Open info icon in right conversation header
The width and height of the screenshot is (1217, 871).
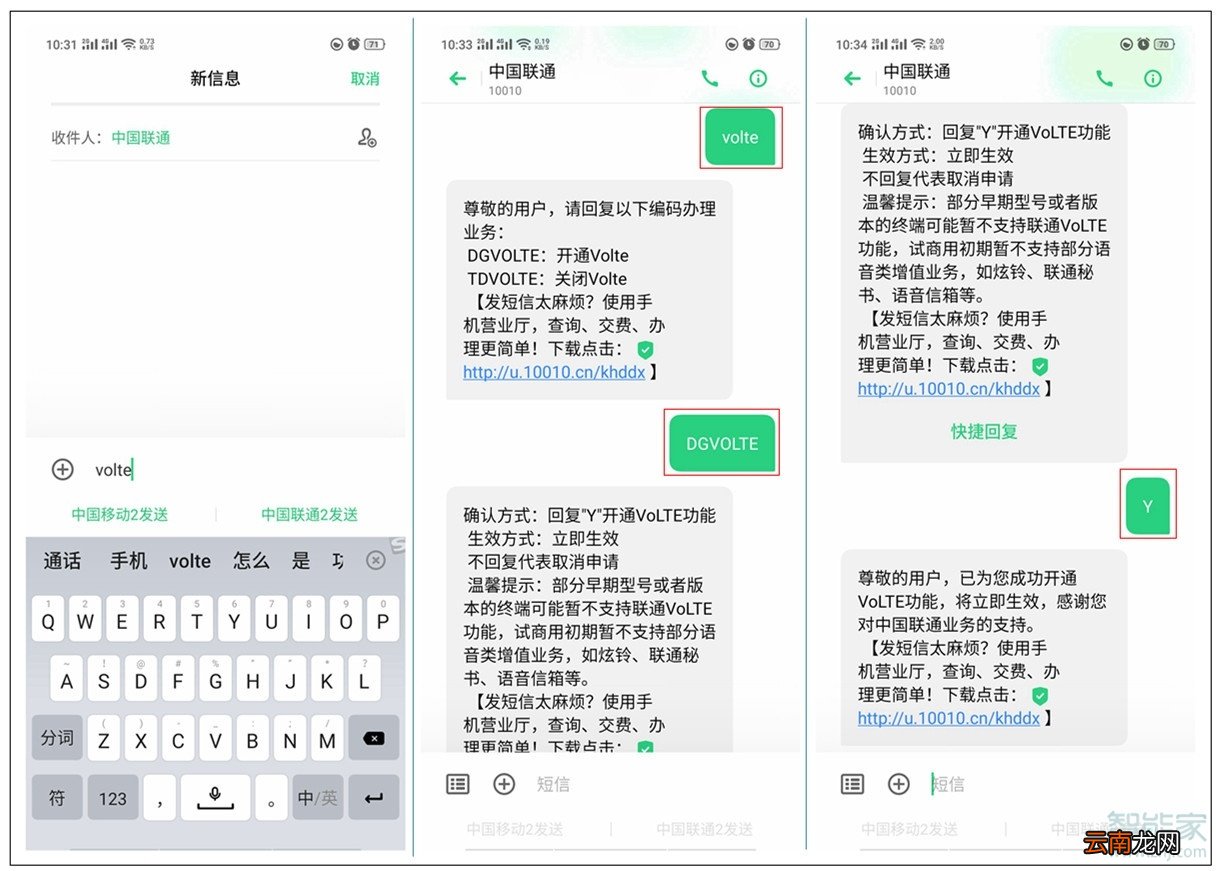(x=1152, y=78)
